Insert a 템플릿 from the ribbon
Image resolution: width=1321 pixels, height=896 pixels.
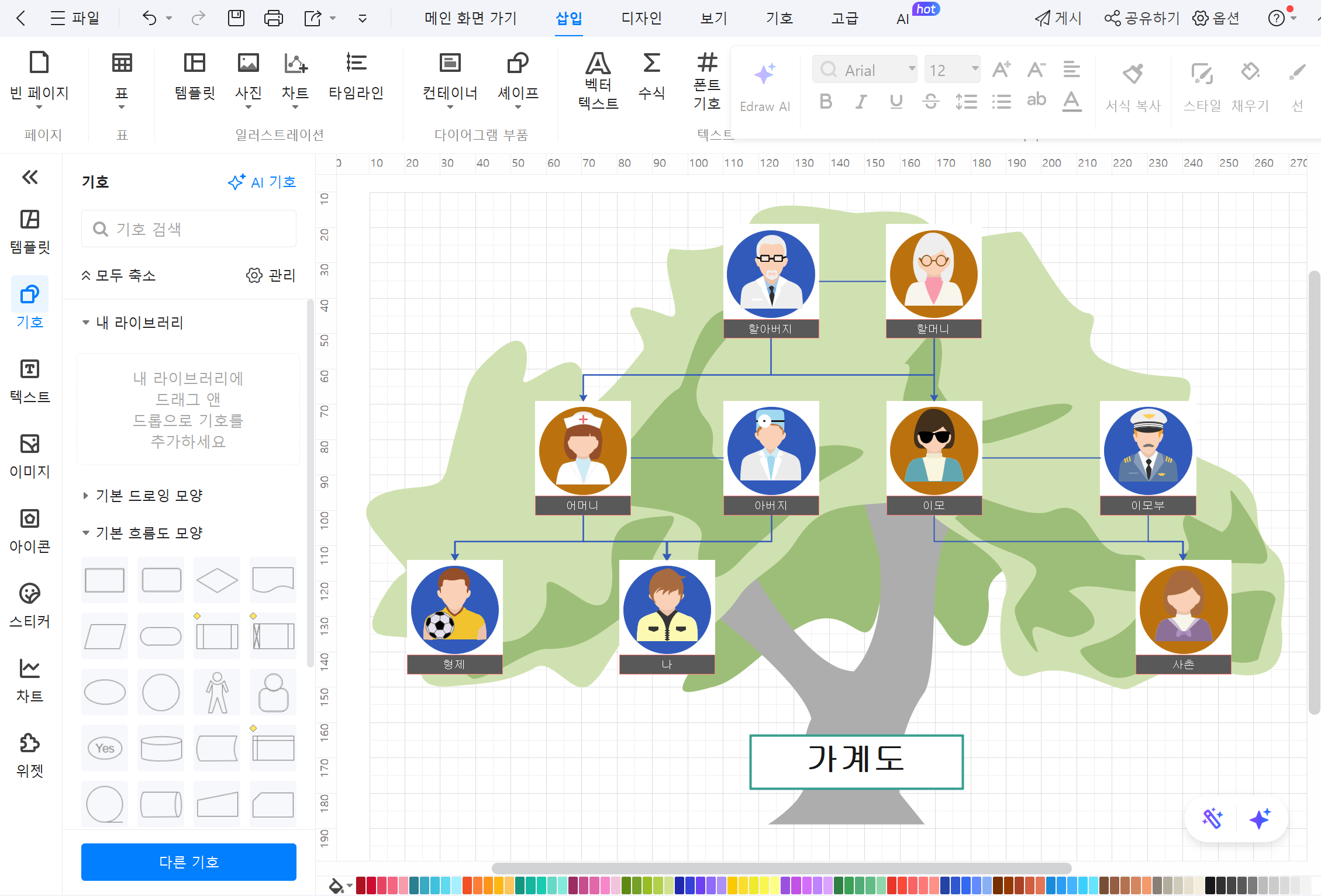pyautogui.click(x=195, y=78)
